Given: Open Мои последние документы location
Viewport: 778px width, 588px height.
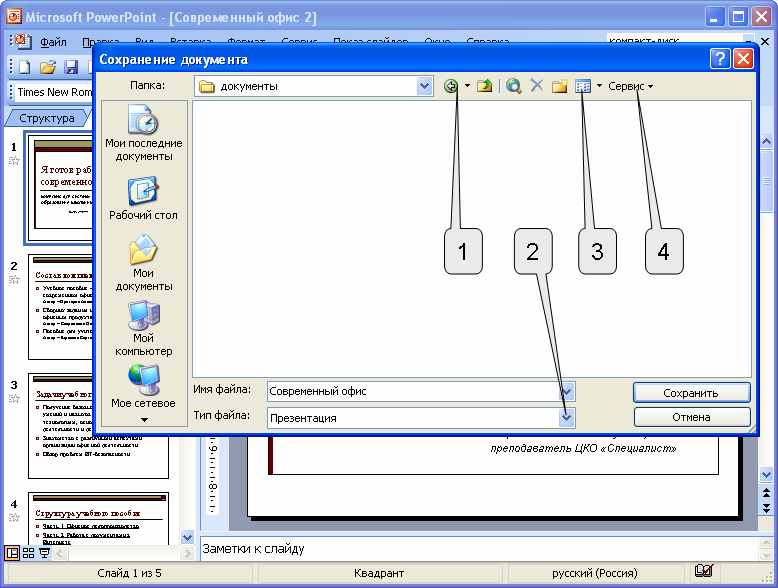Looking at the screenshot, I should click(x=144, y=132).
